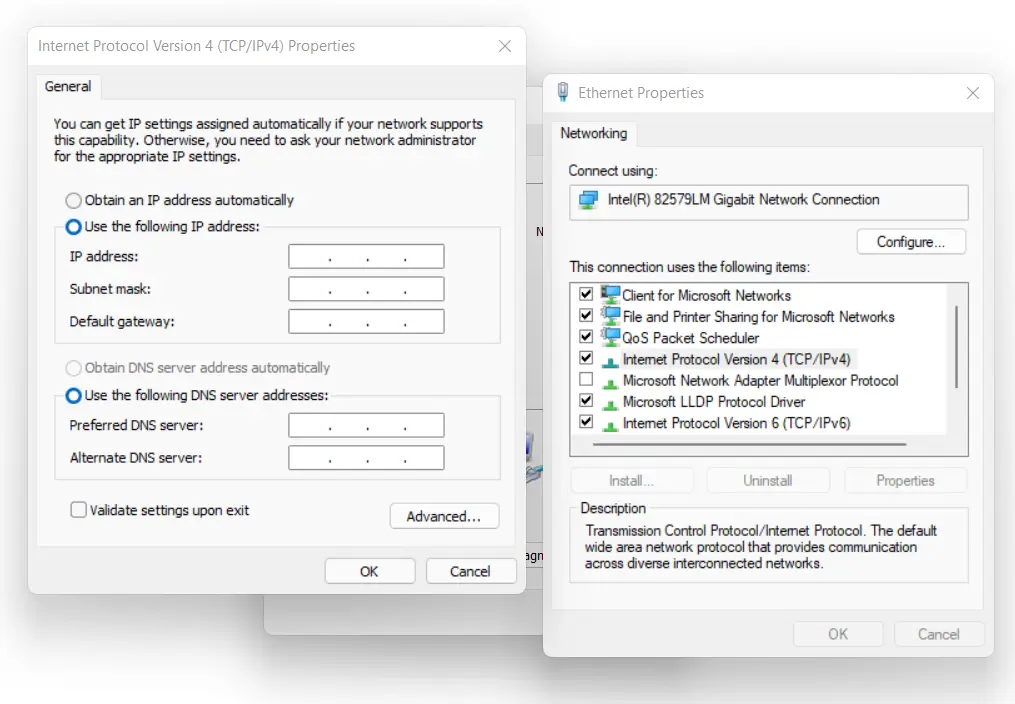Click Configure... in Ethernet Properties
This screenshot has height=704, width=1015.
point(911,242)
